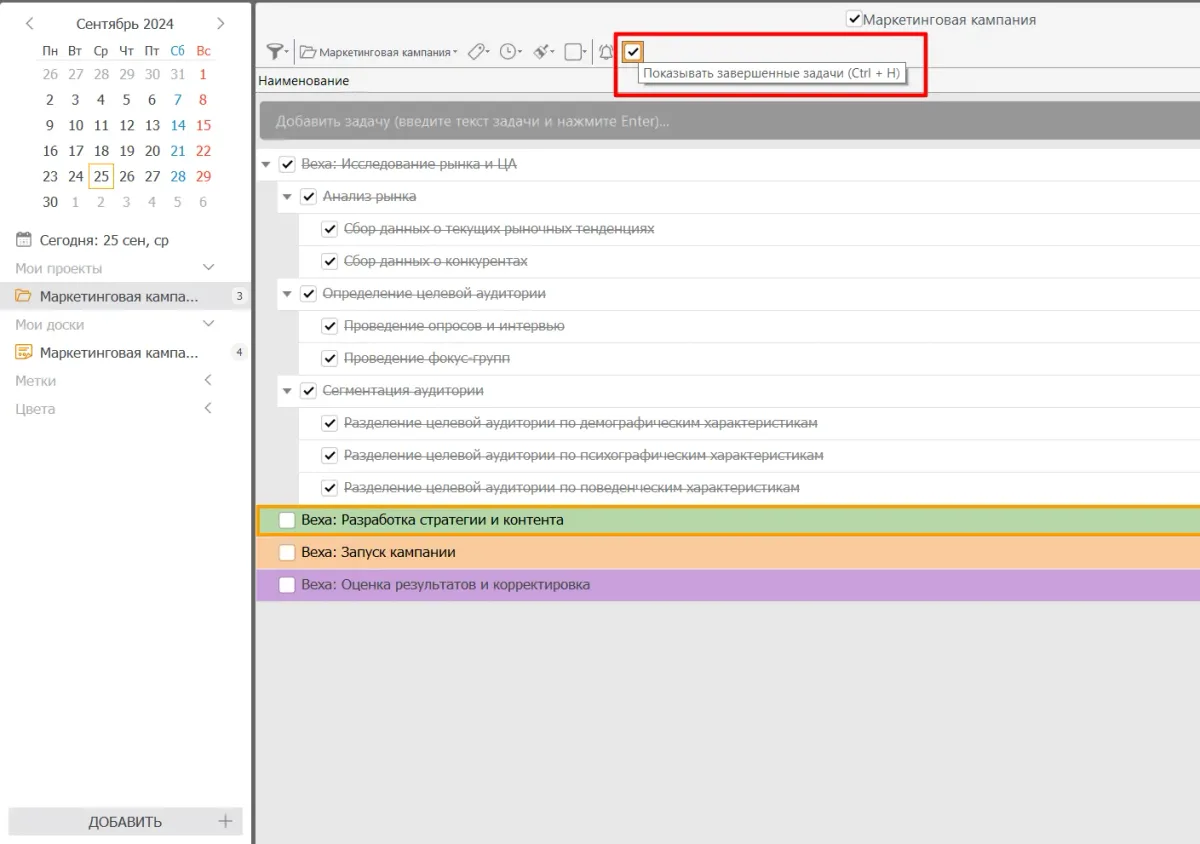Click the clock date icon in toolbar
Image resolution: width=1200 pixels, height=844 pixels.
pyautogui.click(x=510, y=52)
